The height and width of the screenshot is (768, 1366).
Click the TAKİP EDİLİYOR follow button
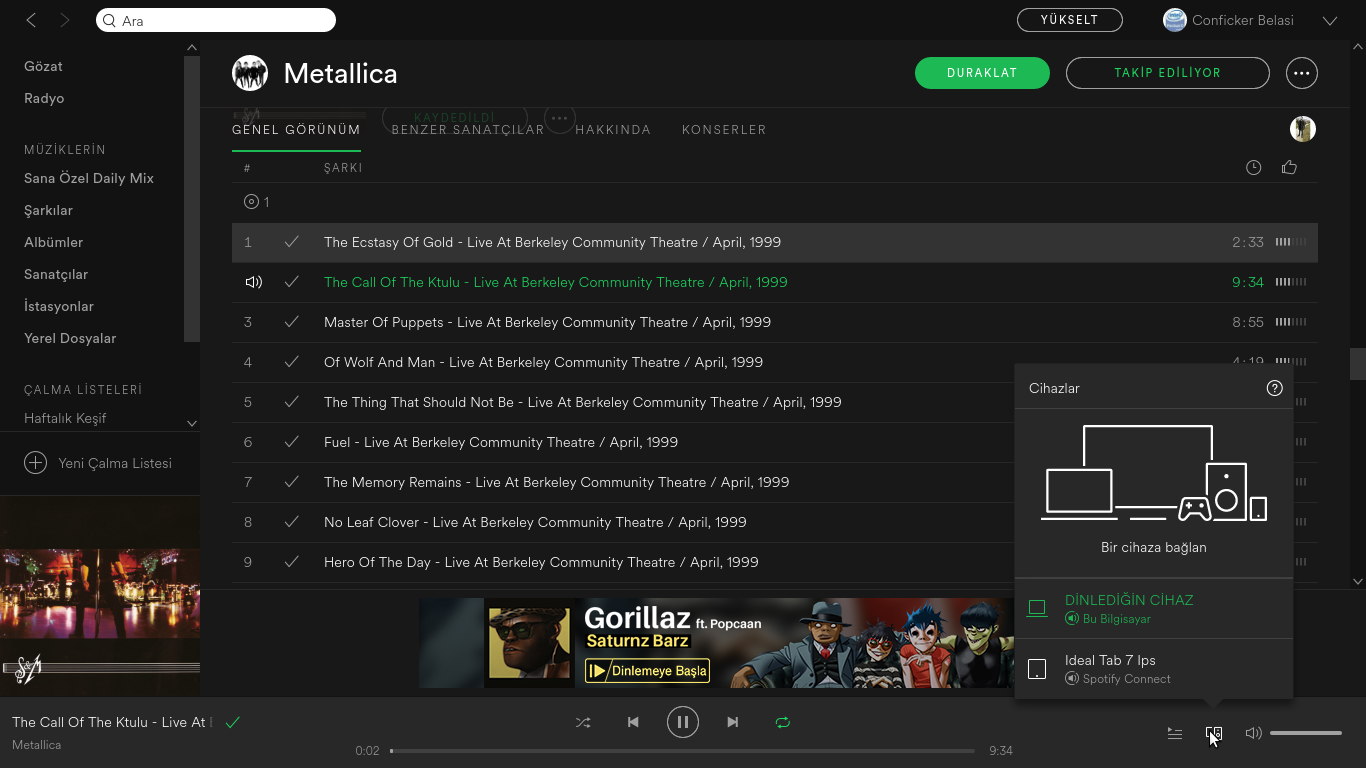click(x=1168, y=73)
